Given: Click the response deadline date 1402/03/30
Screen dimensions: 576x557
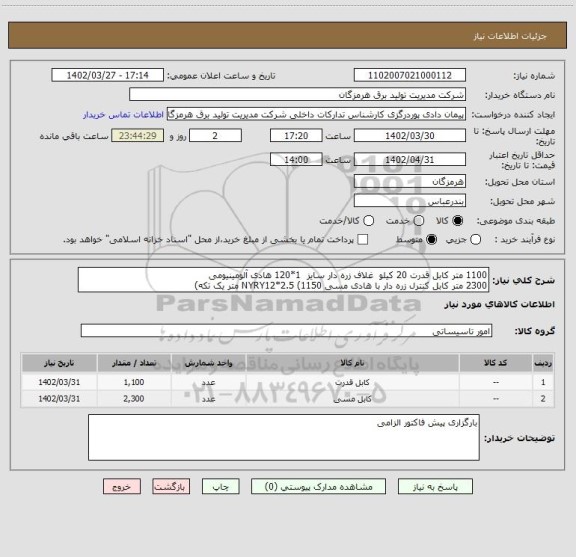Looking at the screenshot, I should click(x=410, y=136).
